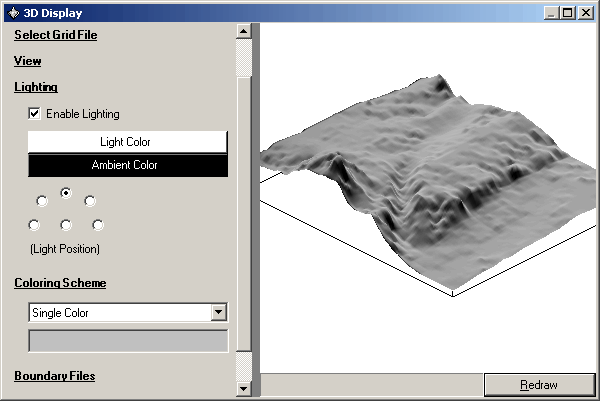Select the top-center light position radio
The image size is (600, 401).
(x=66, y=193)
